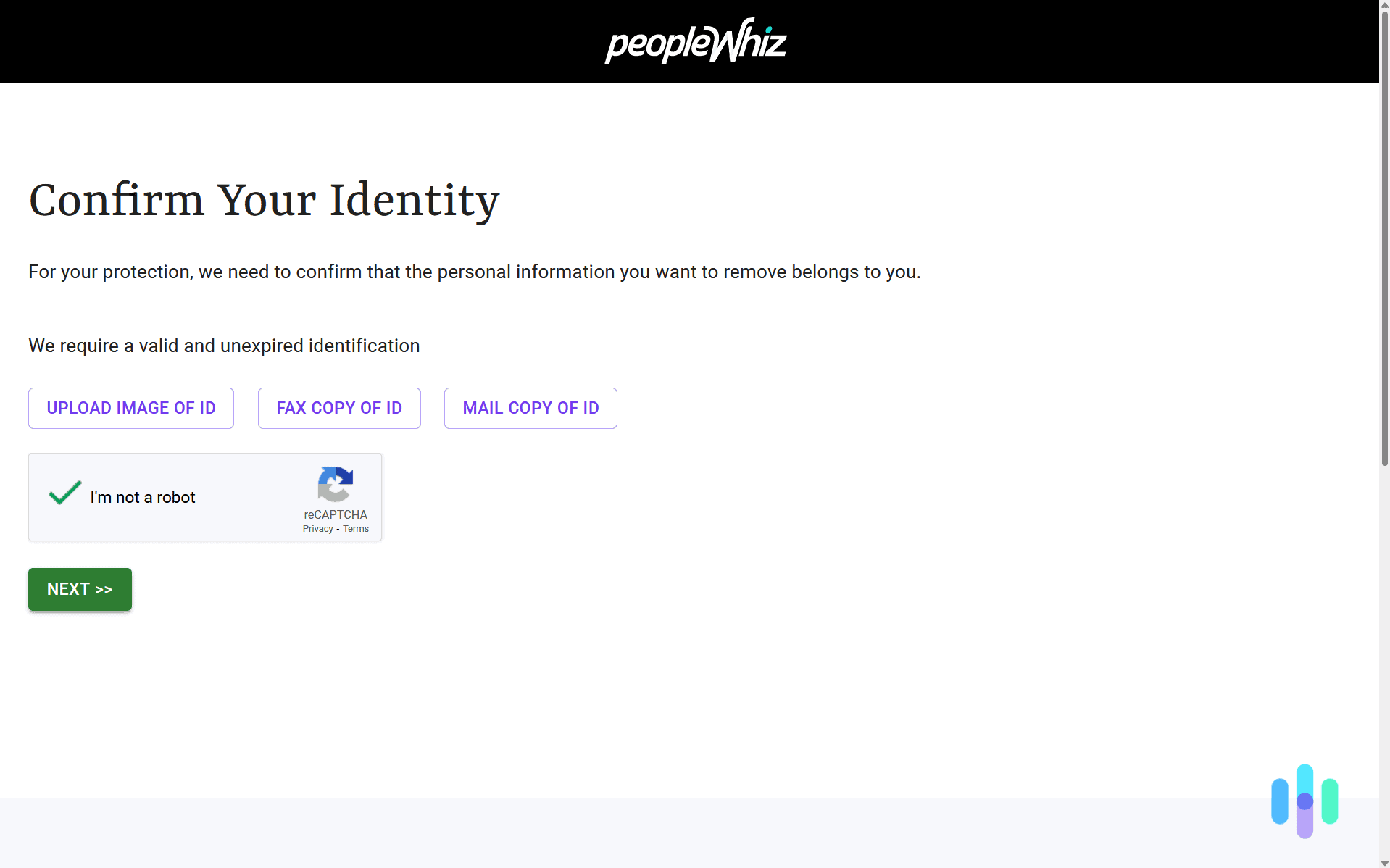Click the colorful peopleWhiz icon at bottom right
The image size is (1390, 868).
(x=1304, y=801)
